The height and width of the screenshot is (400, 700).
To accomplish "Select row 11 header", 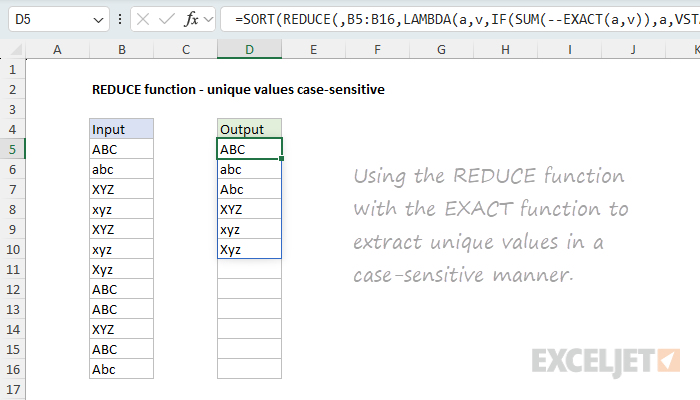I will 12,269.
